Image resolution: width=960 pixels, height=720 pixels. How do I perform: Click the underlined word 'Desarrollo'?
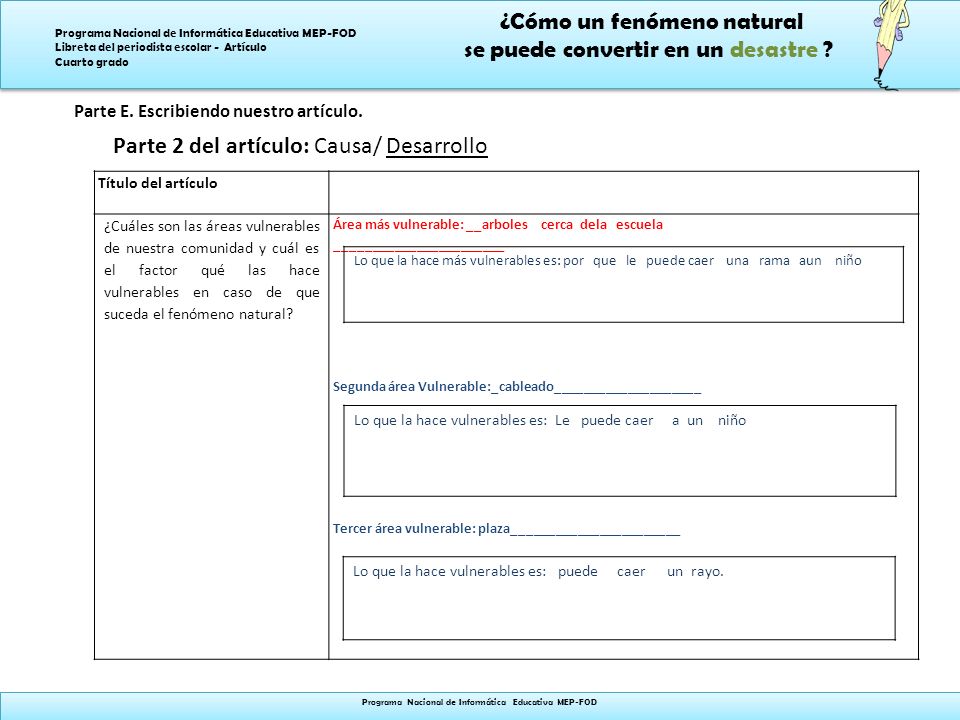(437, 146)
